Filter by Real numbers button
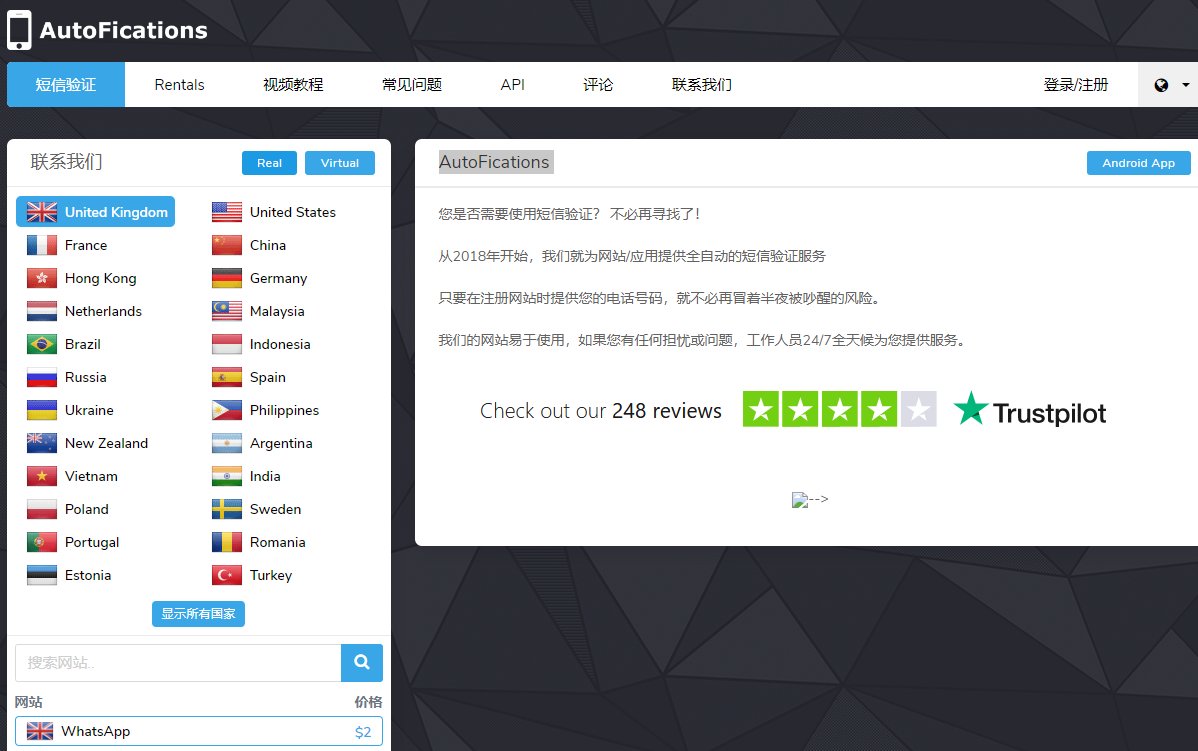 point(270,163)
